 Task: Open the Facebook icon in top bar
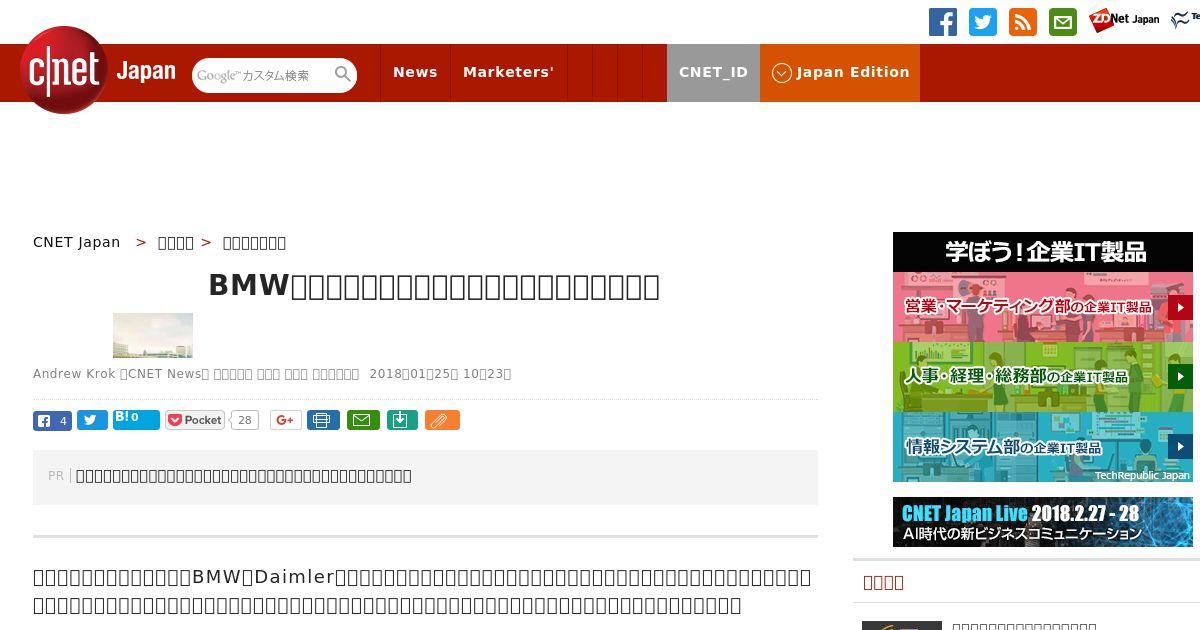[x=942, y=22]
